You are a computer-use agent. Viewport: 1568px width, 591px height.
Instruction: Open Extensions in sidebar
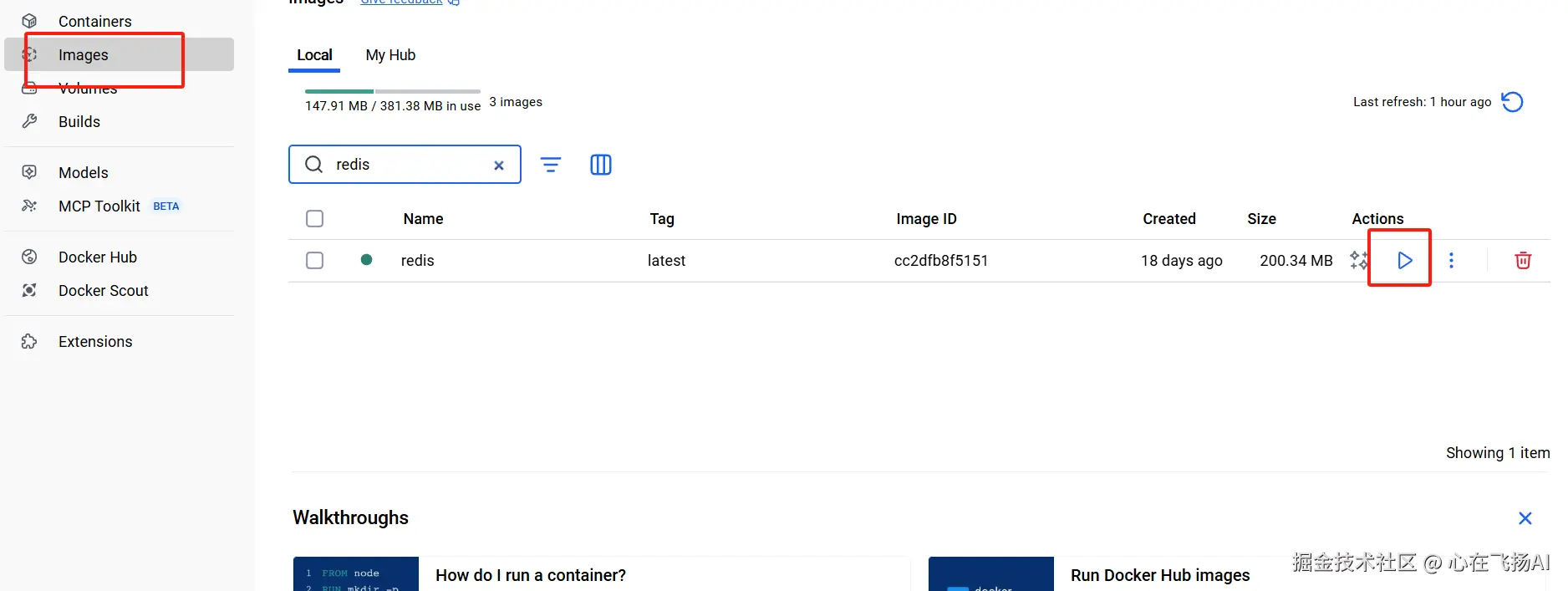[x=119, y=341]
